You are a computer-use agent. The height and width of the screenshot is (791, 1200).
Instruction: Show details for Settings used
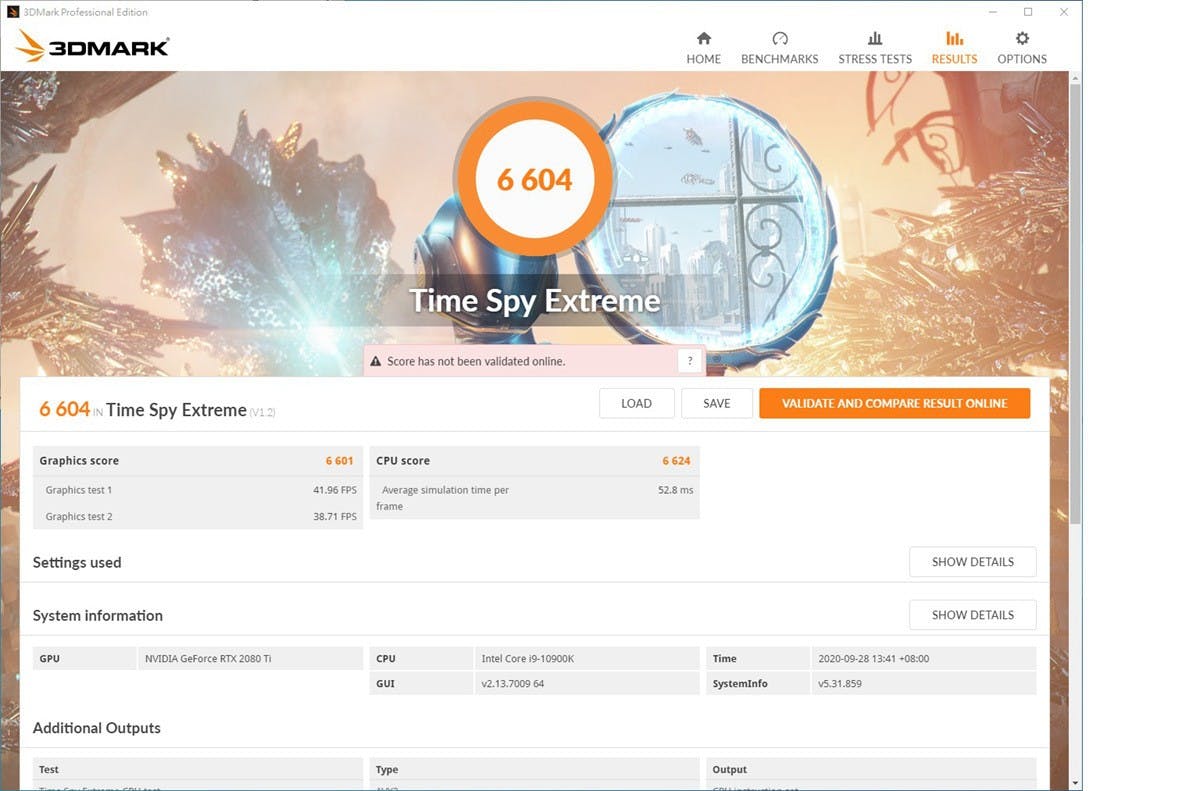[972, 562]
